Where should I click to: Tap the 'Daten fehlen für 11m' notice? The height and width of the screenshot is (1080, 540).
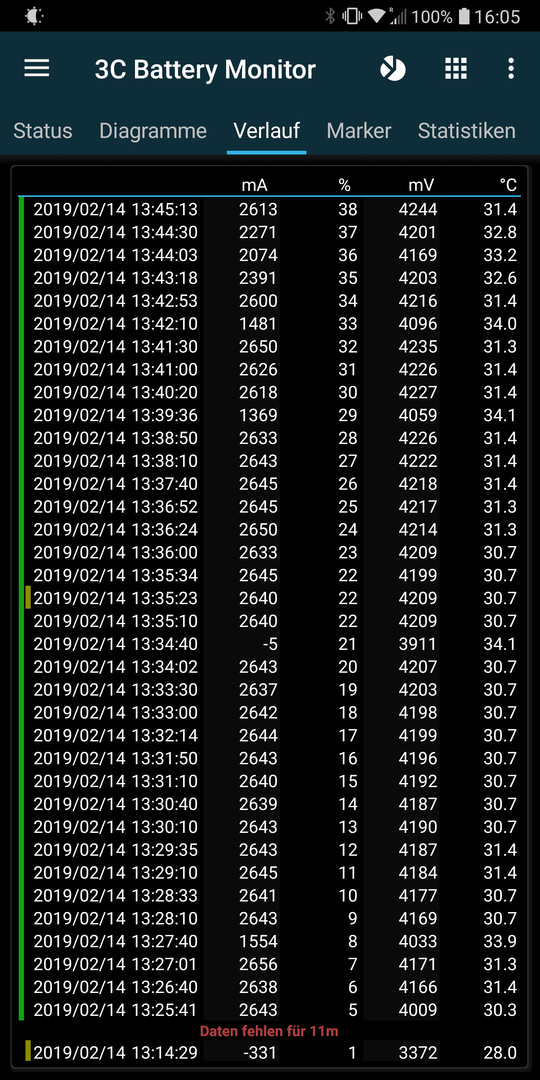coord(269,1031)
